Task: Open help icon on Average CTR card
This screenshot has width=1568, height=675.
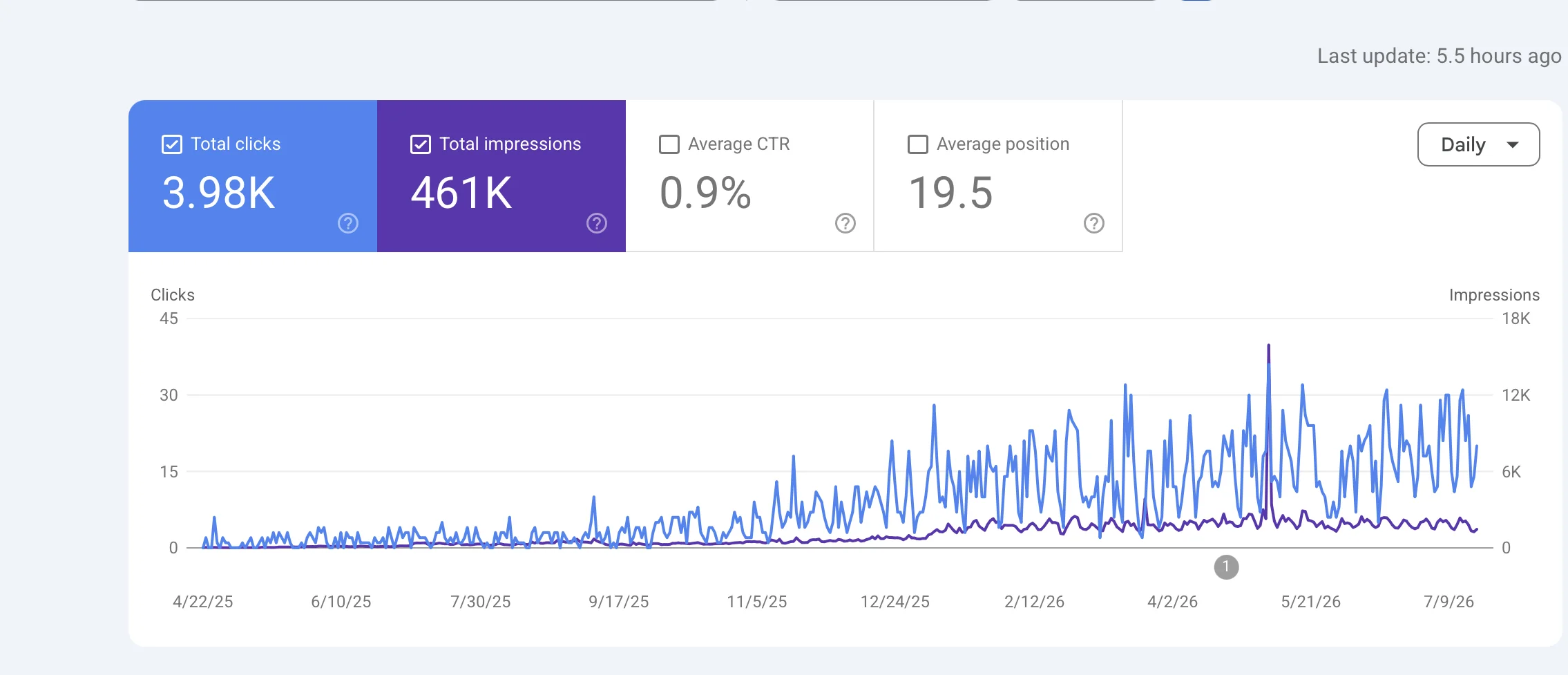Action: tap(845, 223)
